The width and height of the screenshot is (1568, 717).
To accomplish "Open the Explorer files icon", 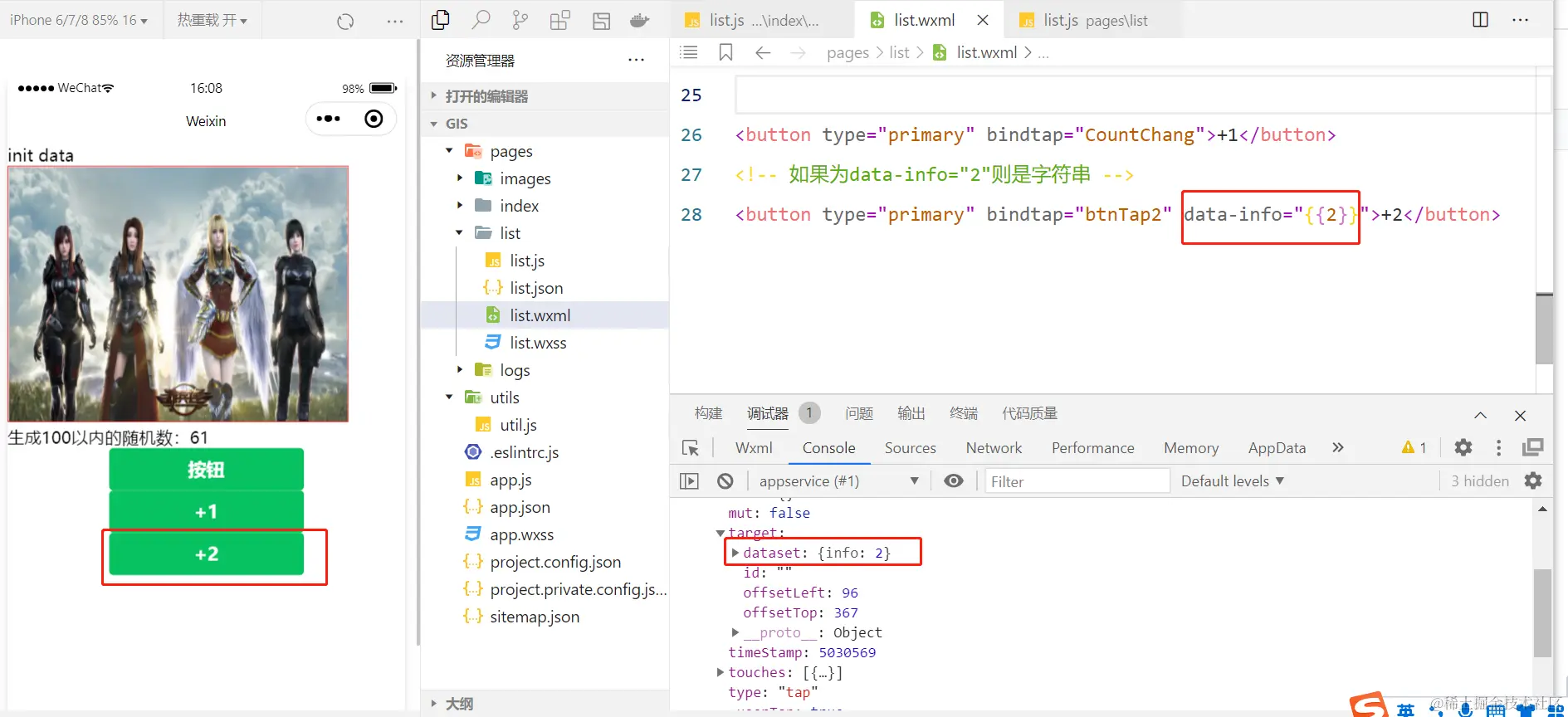I will [x=441, y=20].
